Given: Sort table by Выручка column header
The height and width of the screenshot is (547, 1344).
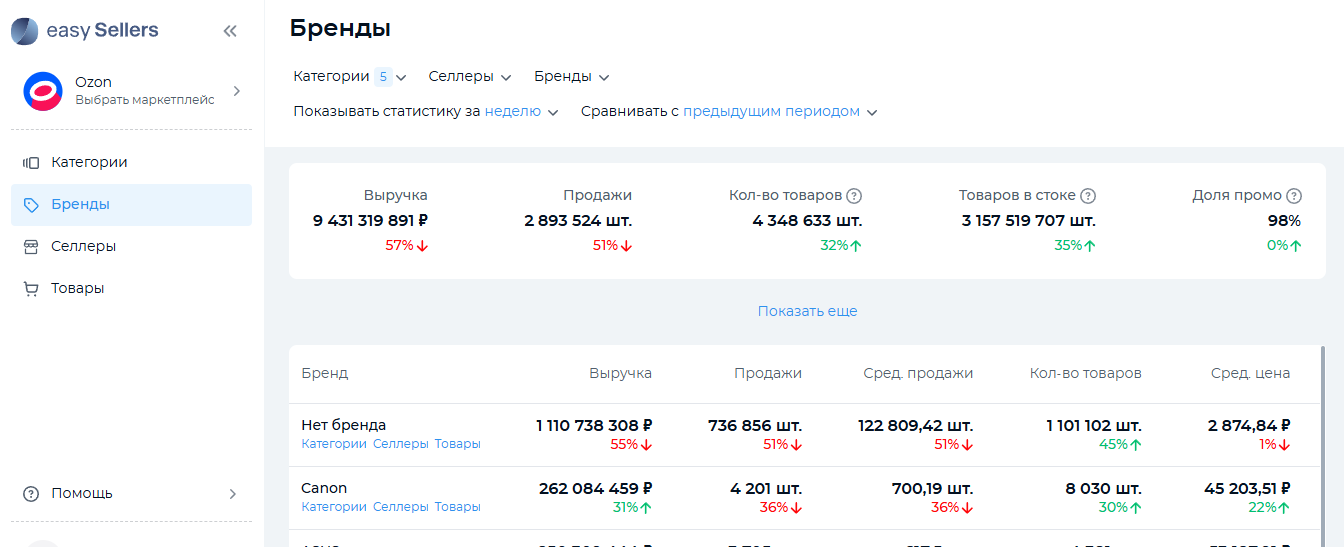Looking at the screenshot, I should tap(620, 373).
